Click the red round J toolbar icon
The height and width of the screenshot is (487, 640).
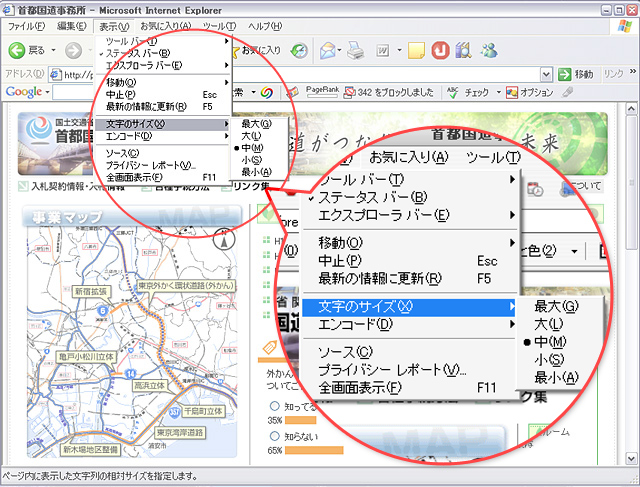click(x=440, y=51)
